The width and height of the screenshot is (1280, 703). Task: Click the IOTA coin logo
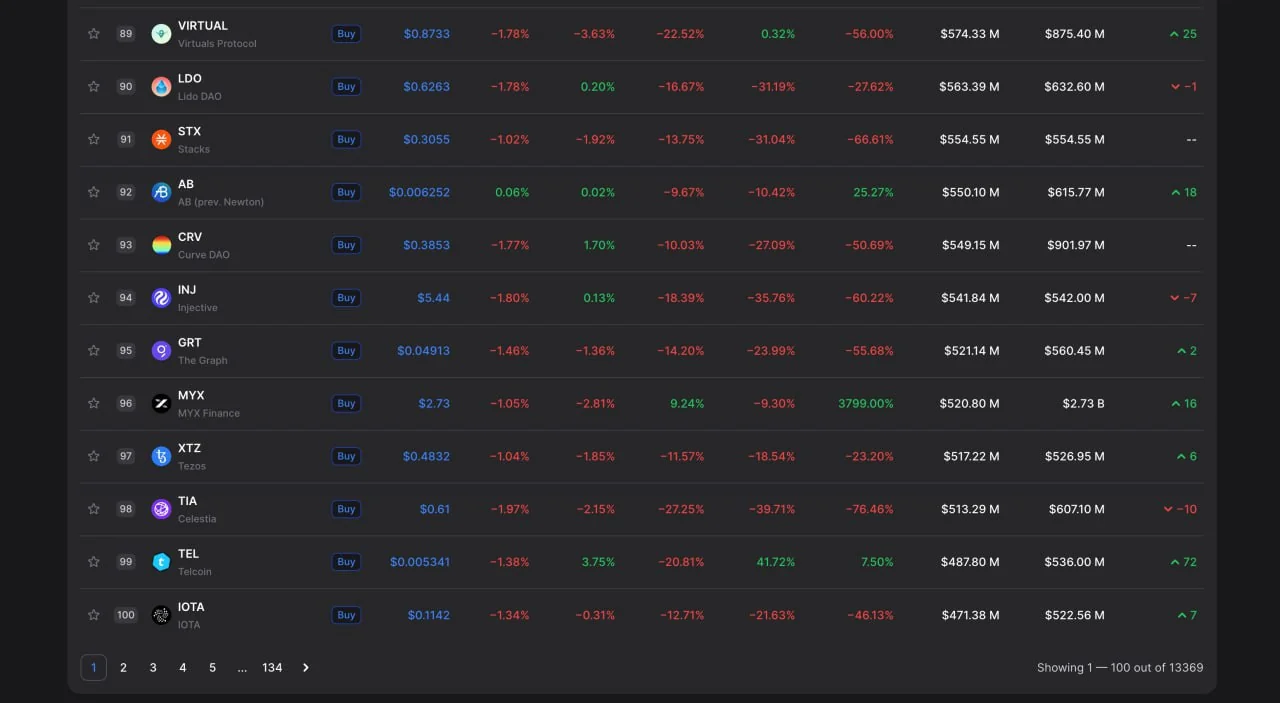[161, 615]
